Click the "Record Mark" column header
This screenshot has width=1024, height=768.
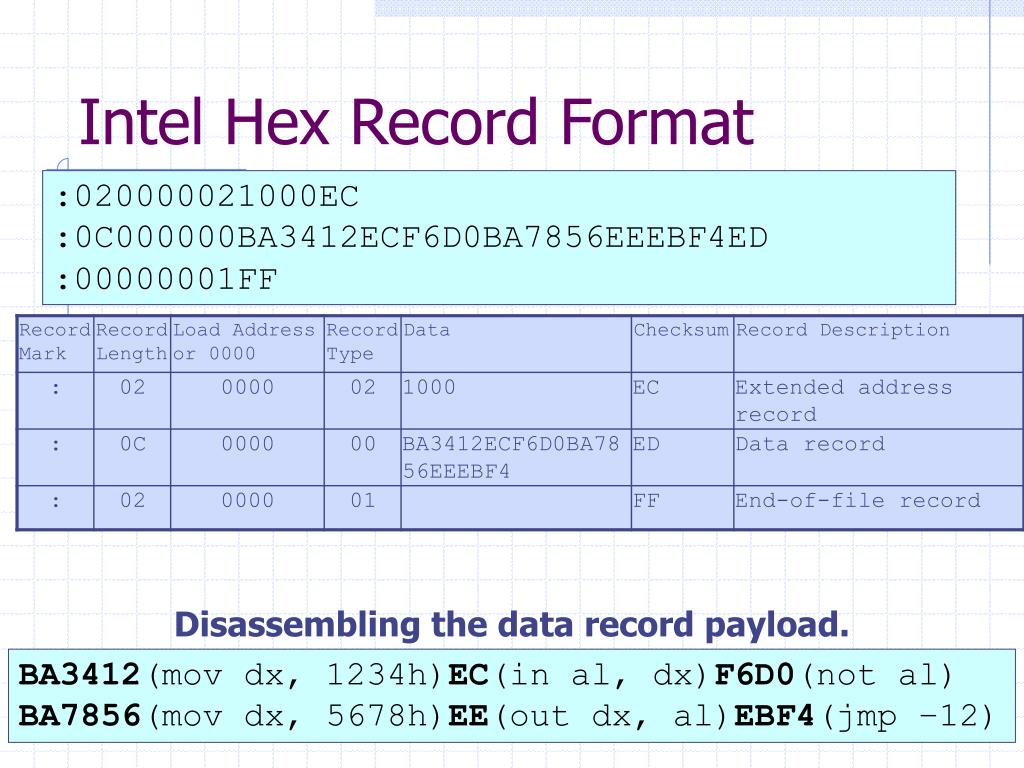(55, 342)
